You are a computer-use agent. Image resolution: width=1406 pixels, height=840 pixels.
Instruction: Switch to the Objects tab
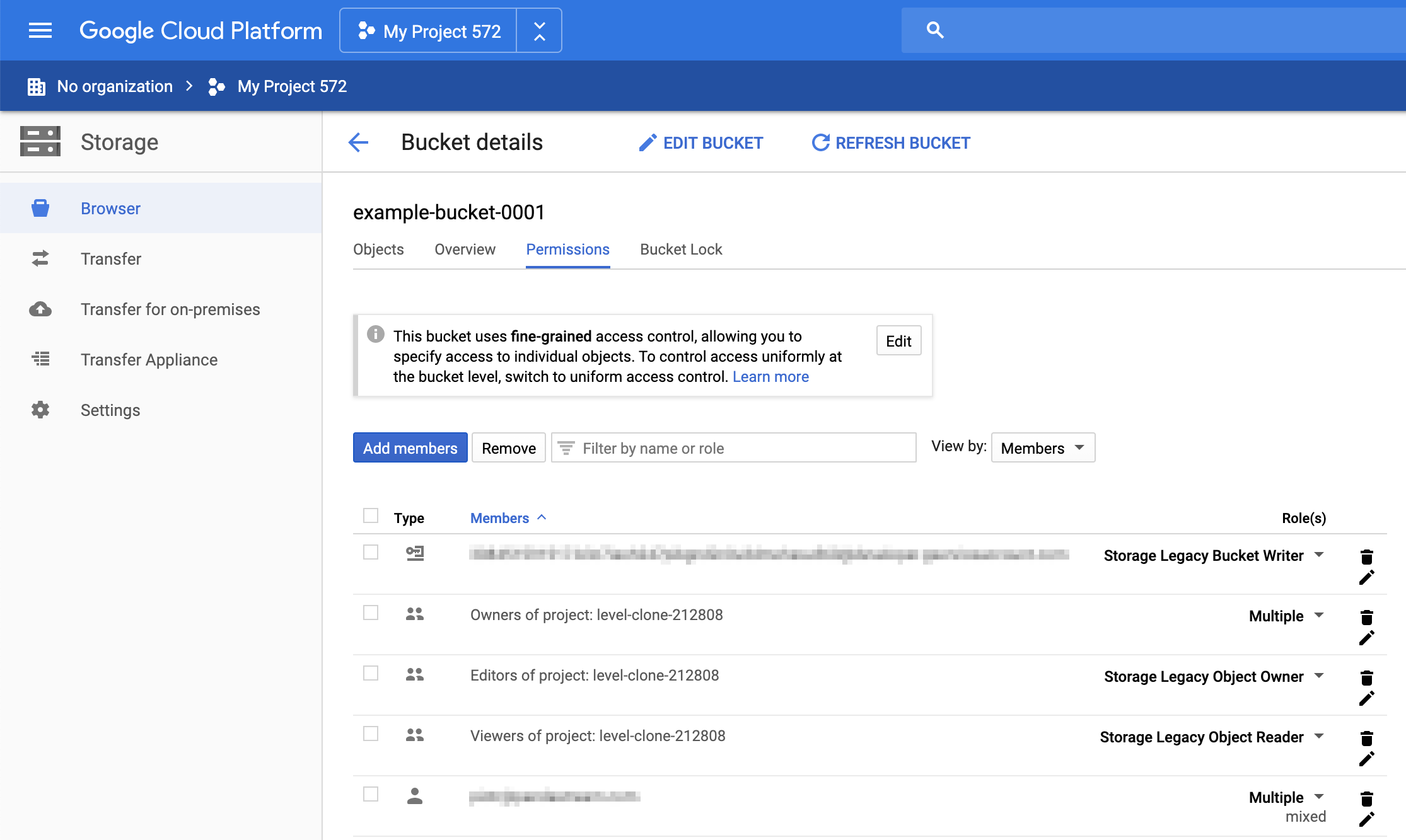click(378, 250)
